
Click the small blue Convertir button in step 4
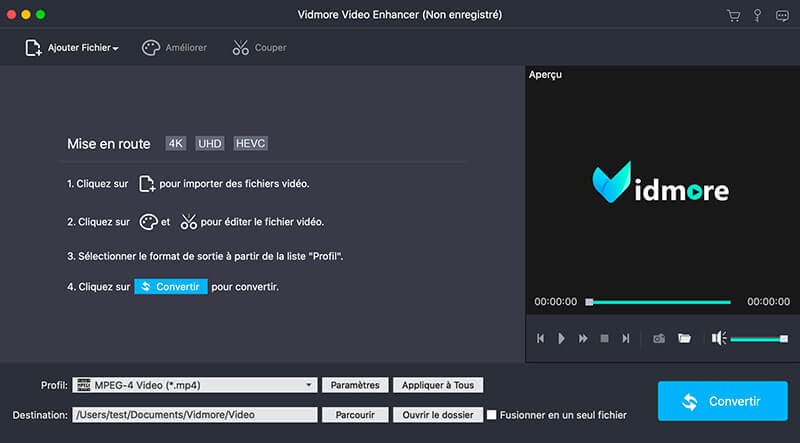(171, 286)
